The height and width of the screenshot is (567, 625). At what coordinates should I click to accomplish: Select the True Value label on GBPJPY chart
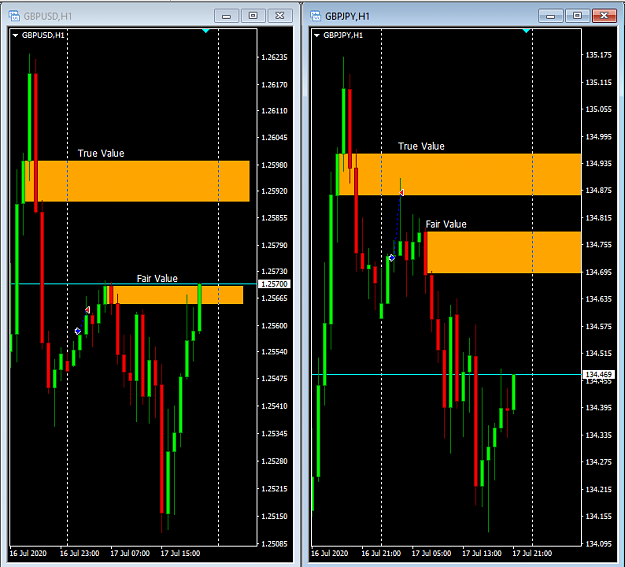pyautogui.click(x=421, y=146)
